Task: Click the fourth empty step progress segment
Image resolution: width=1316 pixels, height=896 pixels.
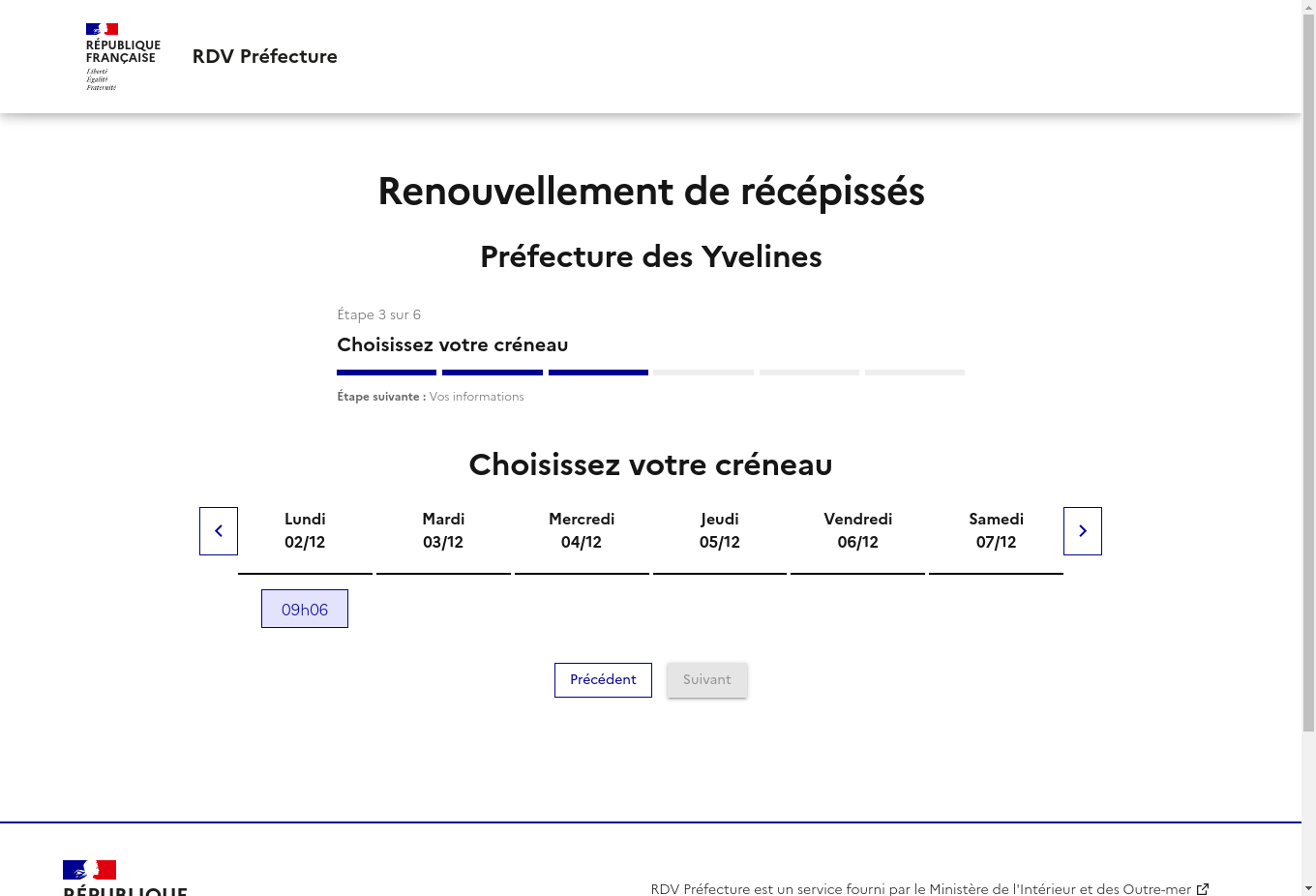Action: 703,373
